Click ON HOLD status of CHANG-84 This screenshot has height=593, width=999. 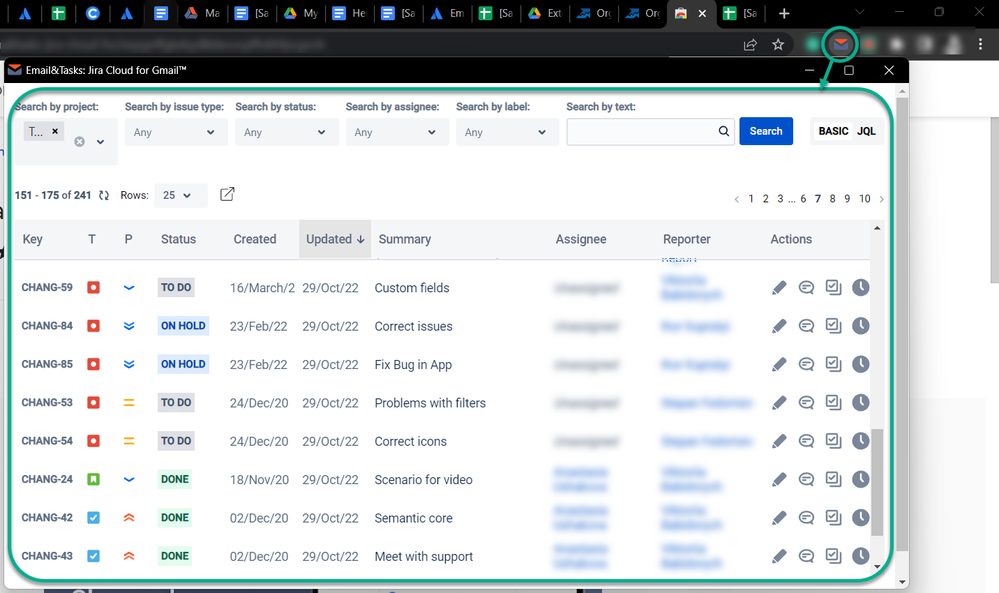pyautogui.click(x=183, y=325)
